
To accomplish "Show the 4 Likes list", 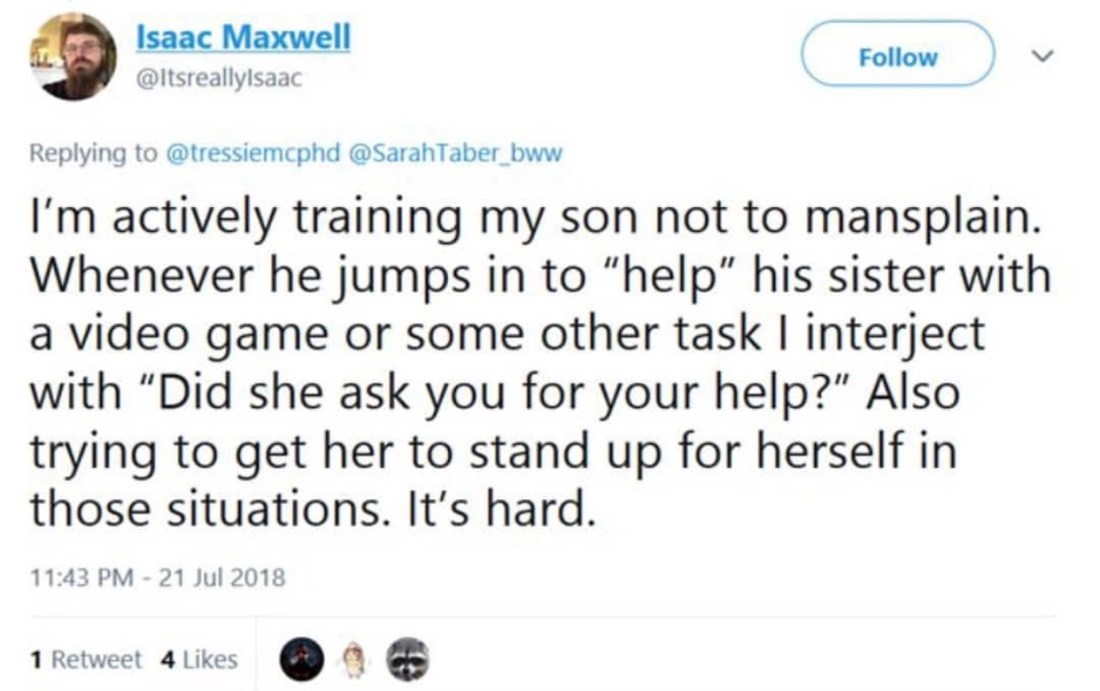I will pos(199,659).
